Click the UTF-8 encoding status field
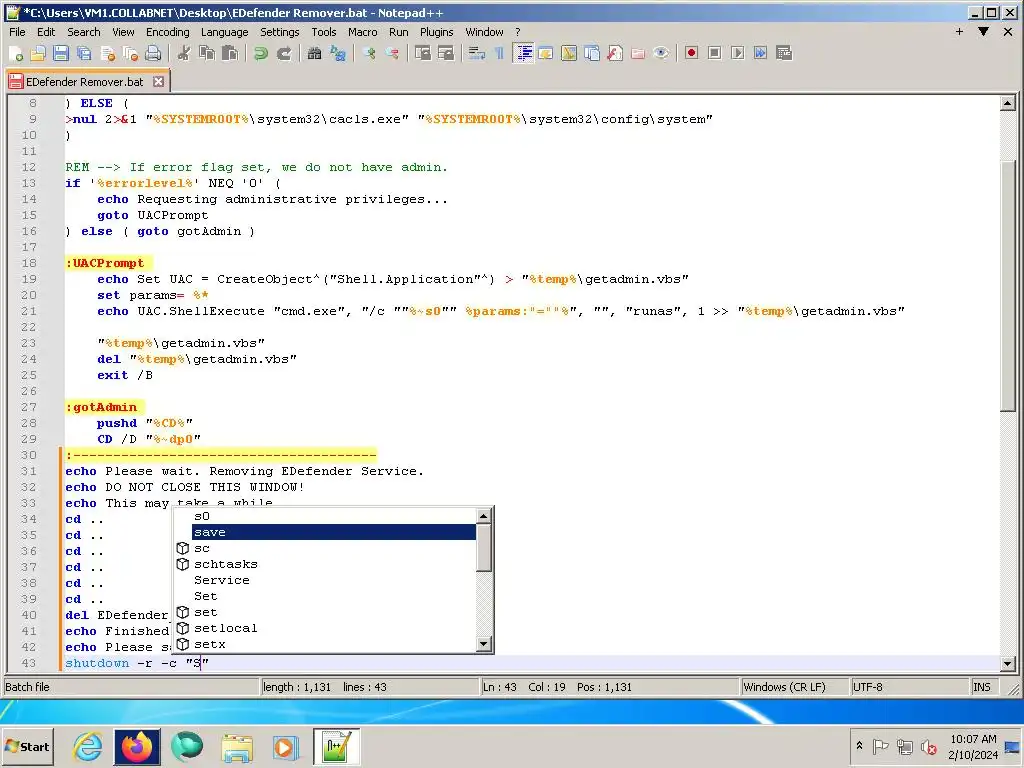Image resolution: width=1024 pixels, height=768 pixels. (x=909, y=687)
